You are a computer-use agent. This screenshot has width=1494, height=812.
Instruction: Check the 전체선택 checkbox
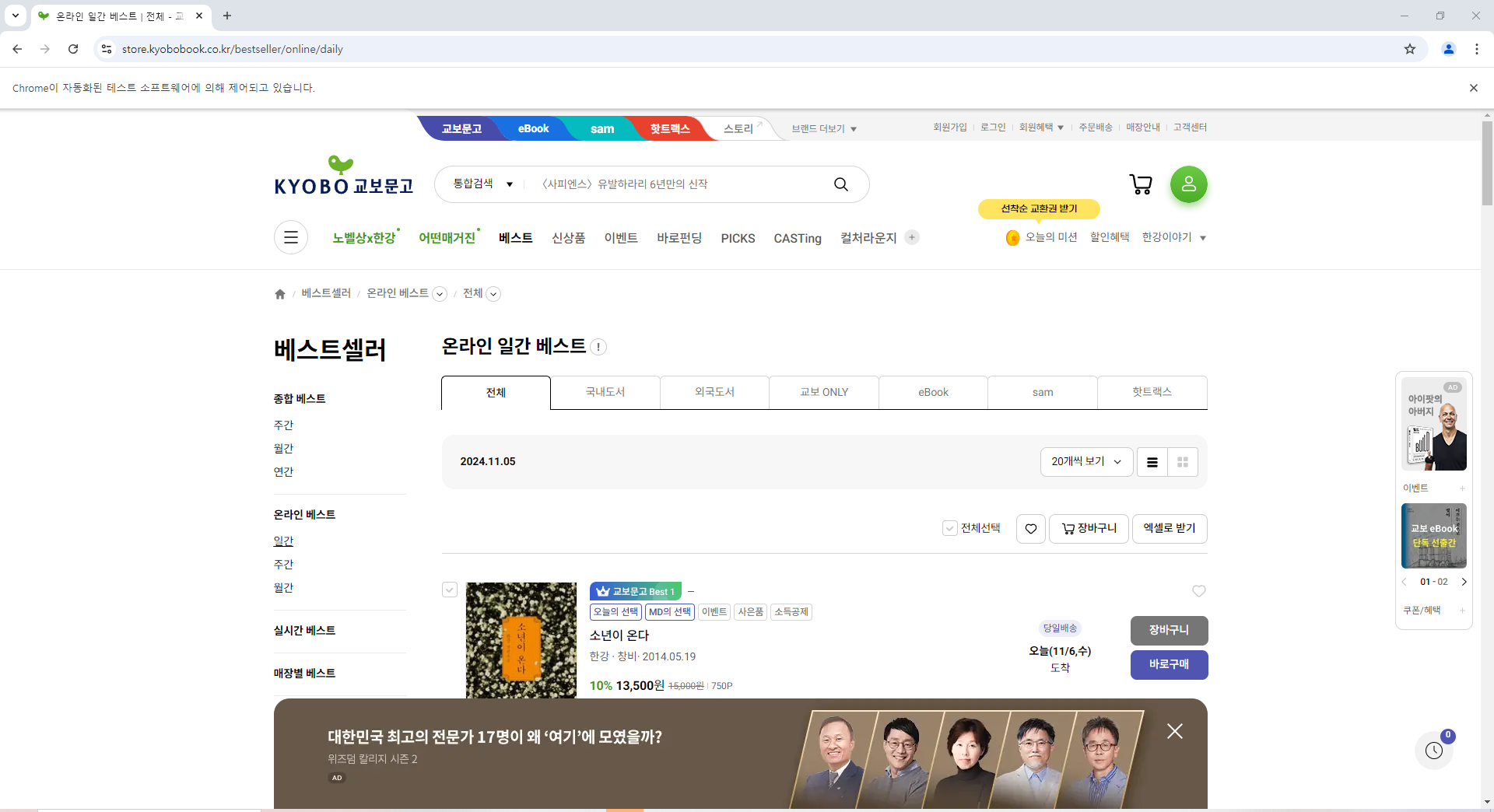click(x=949, y=529)
